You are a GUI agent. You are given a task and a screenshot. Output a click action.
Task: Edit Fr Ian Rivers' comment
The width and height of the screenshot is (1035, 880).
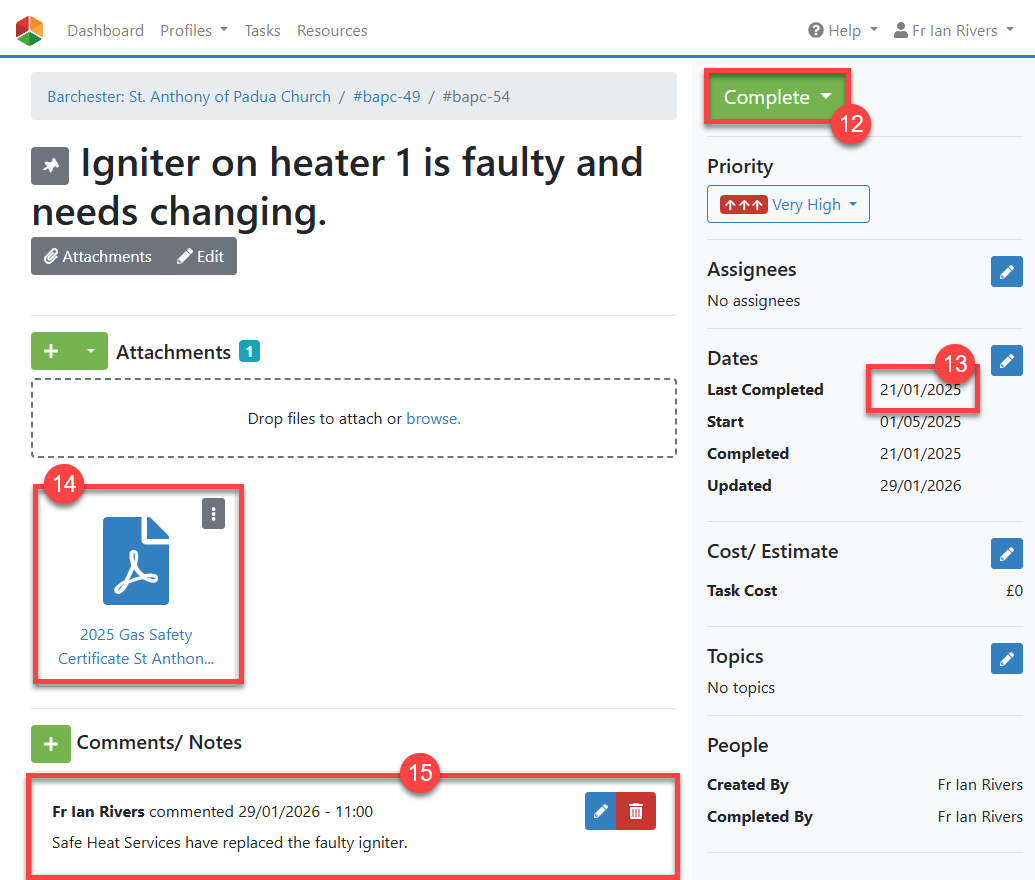[601, 811]
